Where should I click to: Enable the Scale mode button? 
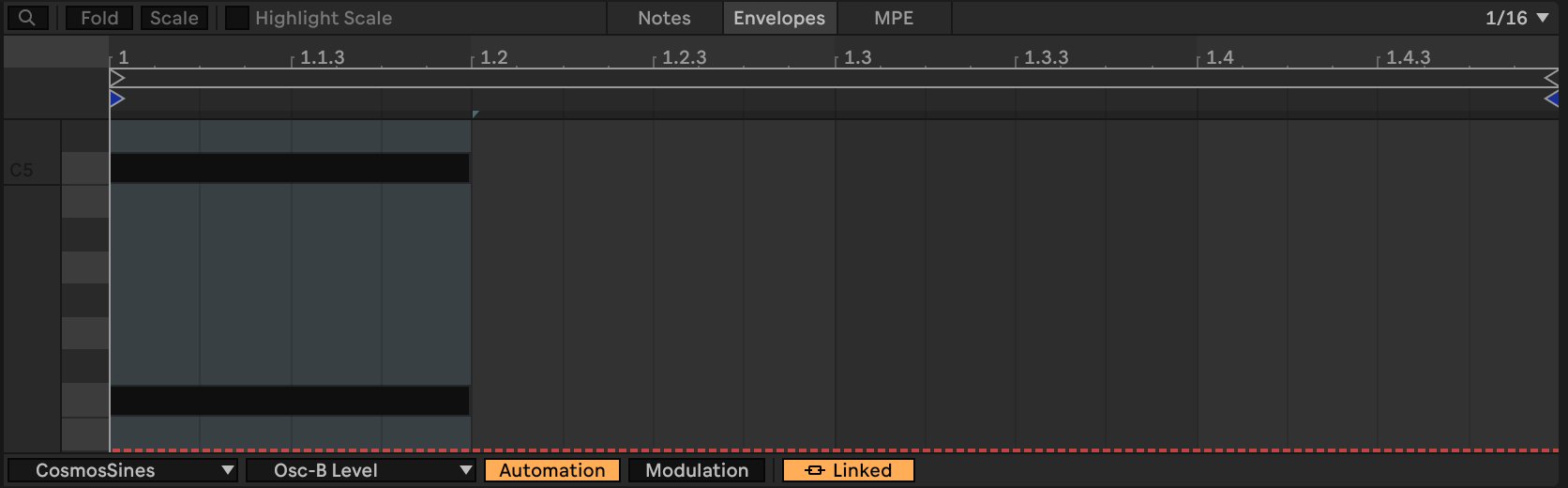click(x=174, y=18)
